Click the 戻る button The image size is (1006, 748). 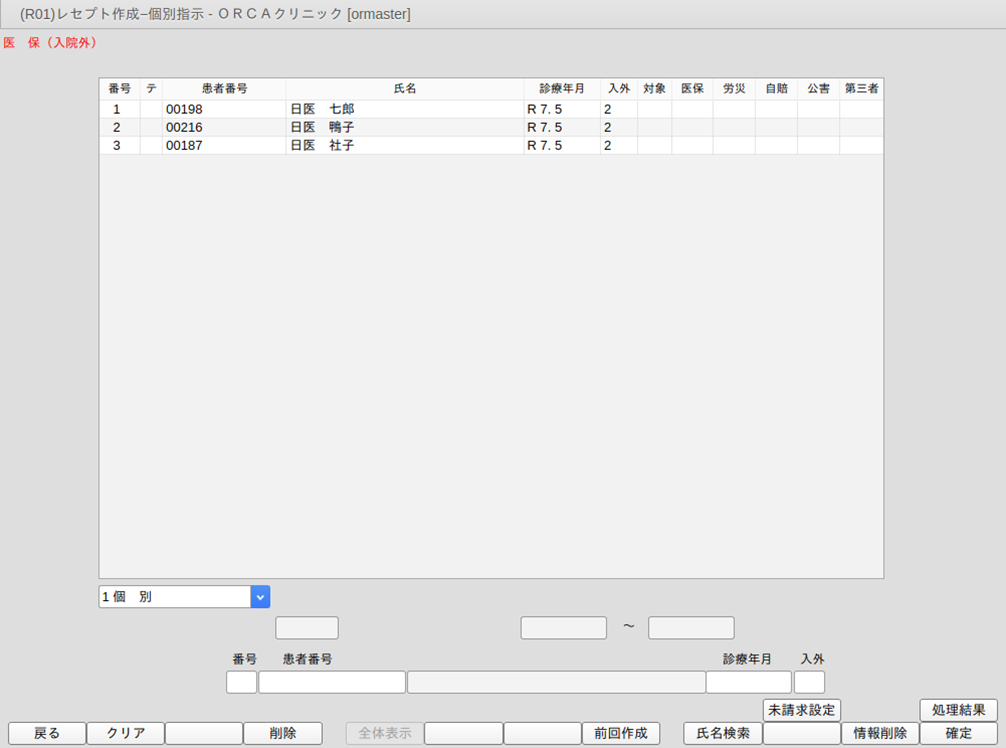pyautogui.click(x=47, y=733)
